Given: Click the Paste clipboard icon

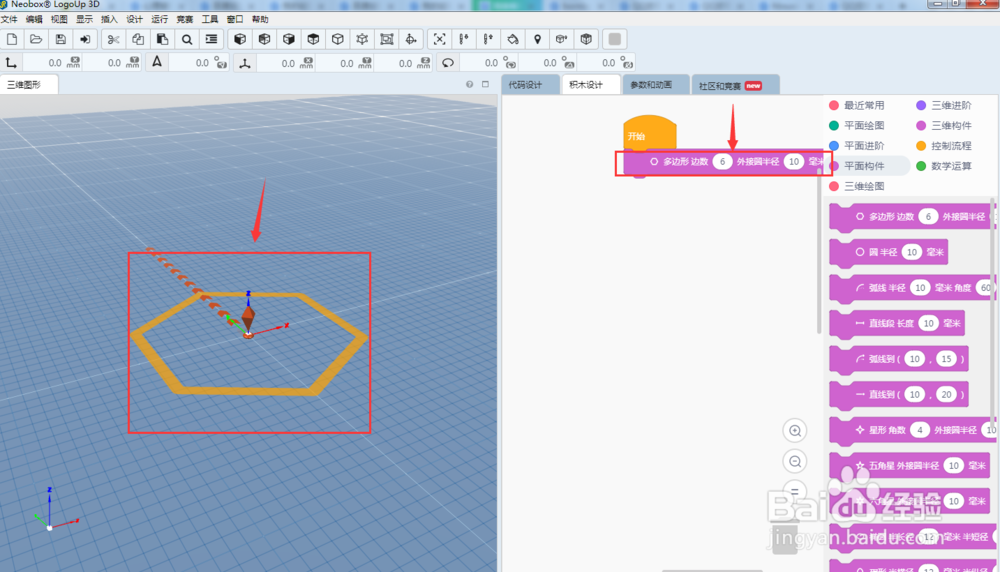Looking at the screenshot, I should pyautogui.click(x=162, y=40).
